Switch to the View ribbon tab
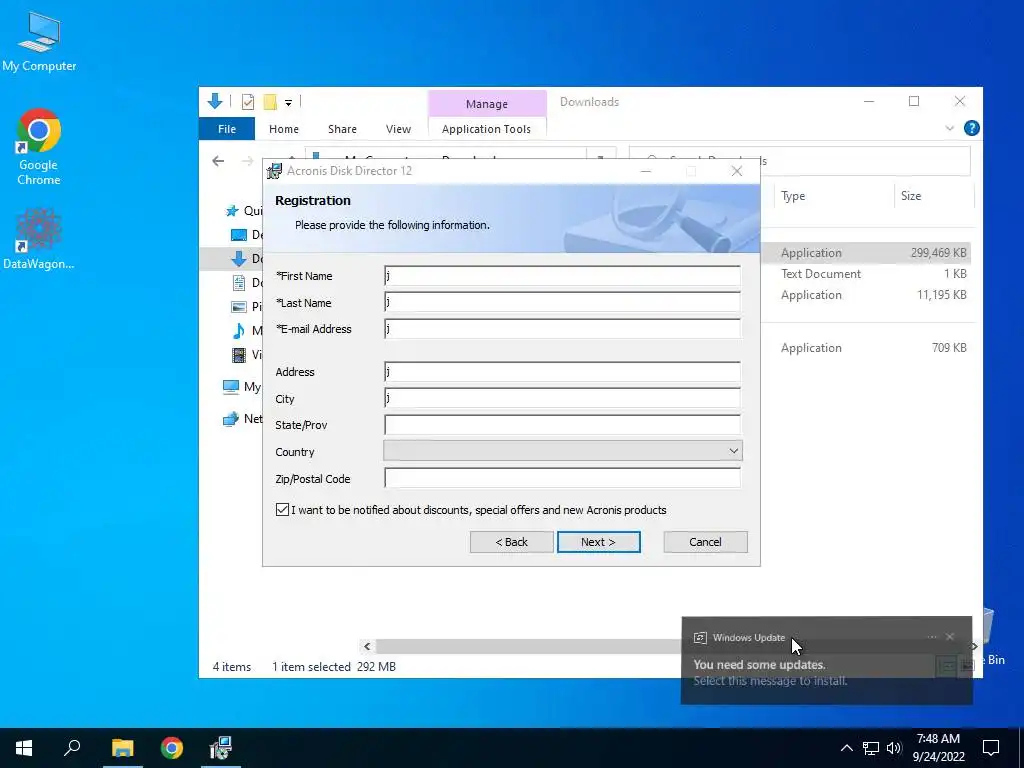This screenshot has width=1024, height=768. [398, 129]
